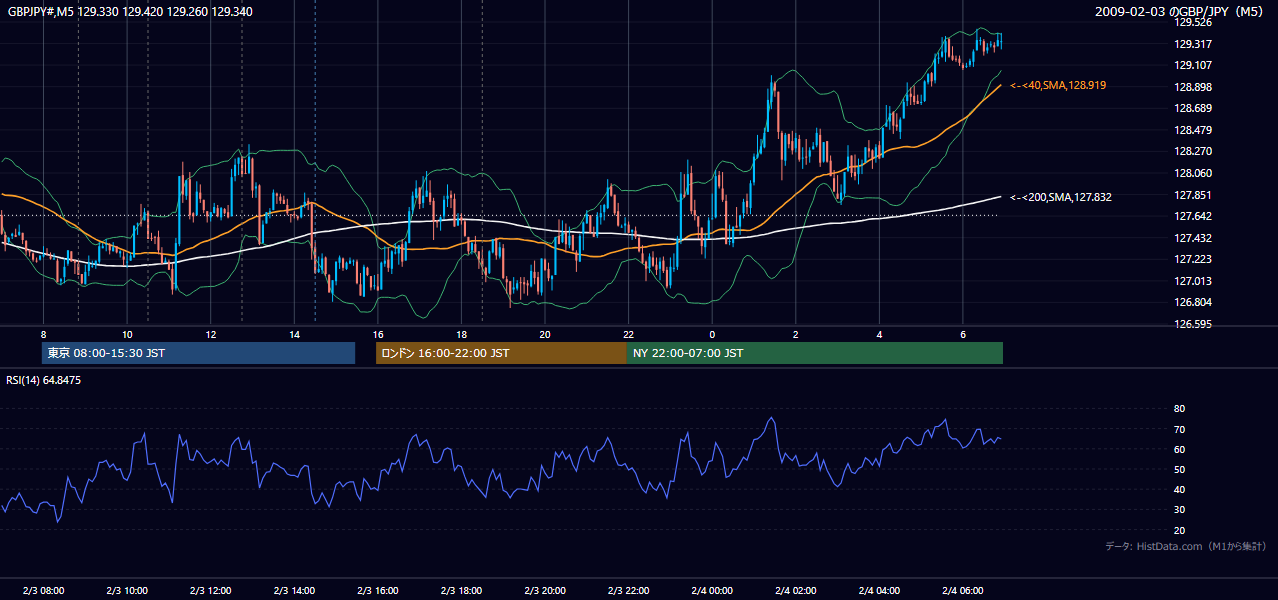Click price axis value 128.898
Viewport: 1278px width, 600px height.
tap(1193, 87)
